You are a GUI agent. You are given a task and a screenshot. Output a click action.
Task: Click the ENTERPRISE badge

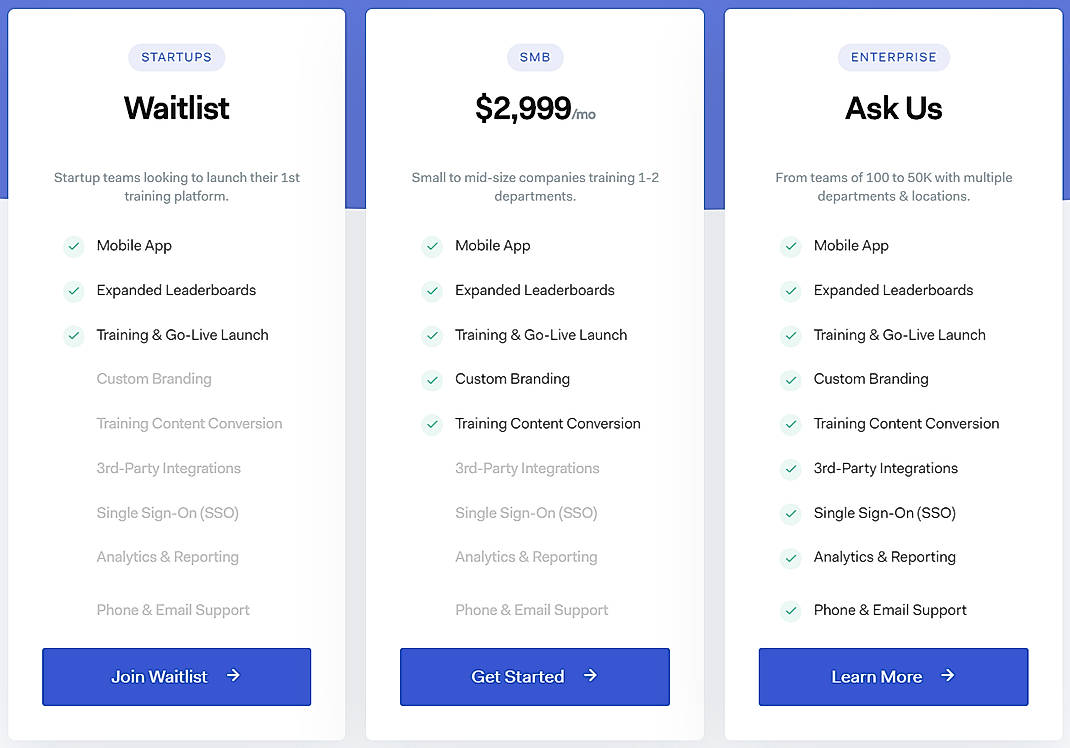pos(893,57)
